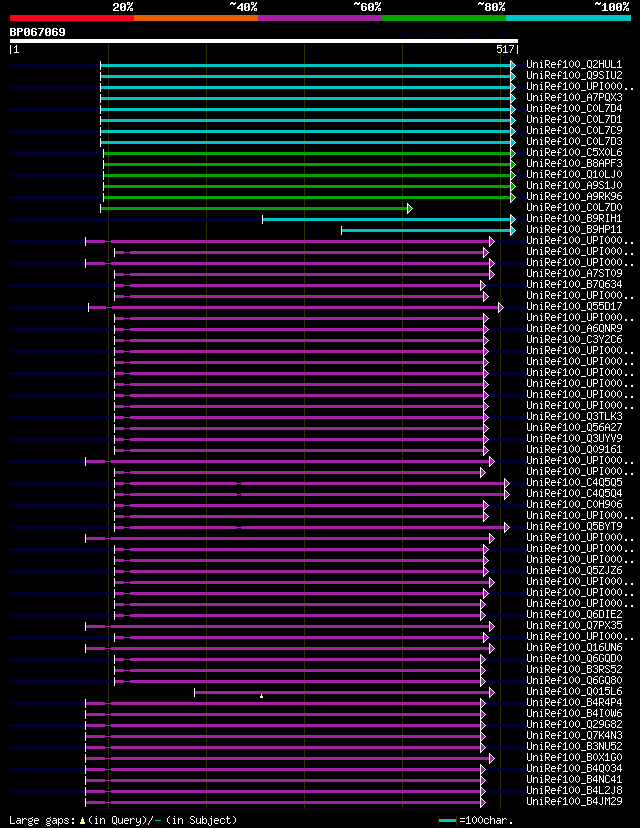This screenshot has width=640, height=828.
Task: Choose the UniRef100_A6QNR9 hit label
Action: click(574, 328)
